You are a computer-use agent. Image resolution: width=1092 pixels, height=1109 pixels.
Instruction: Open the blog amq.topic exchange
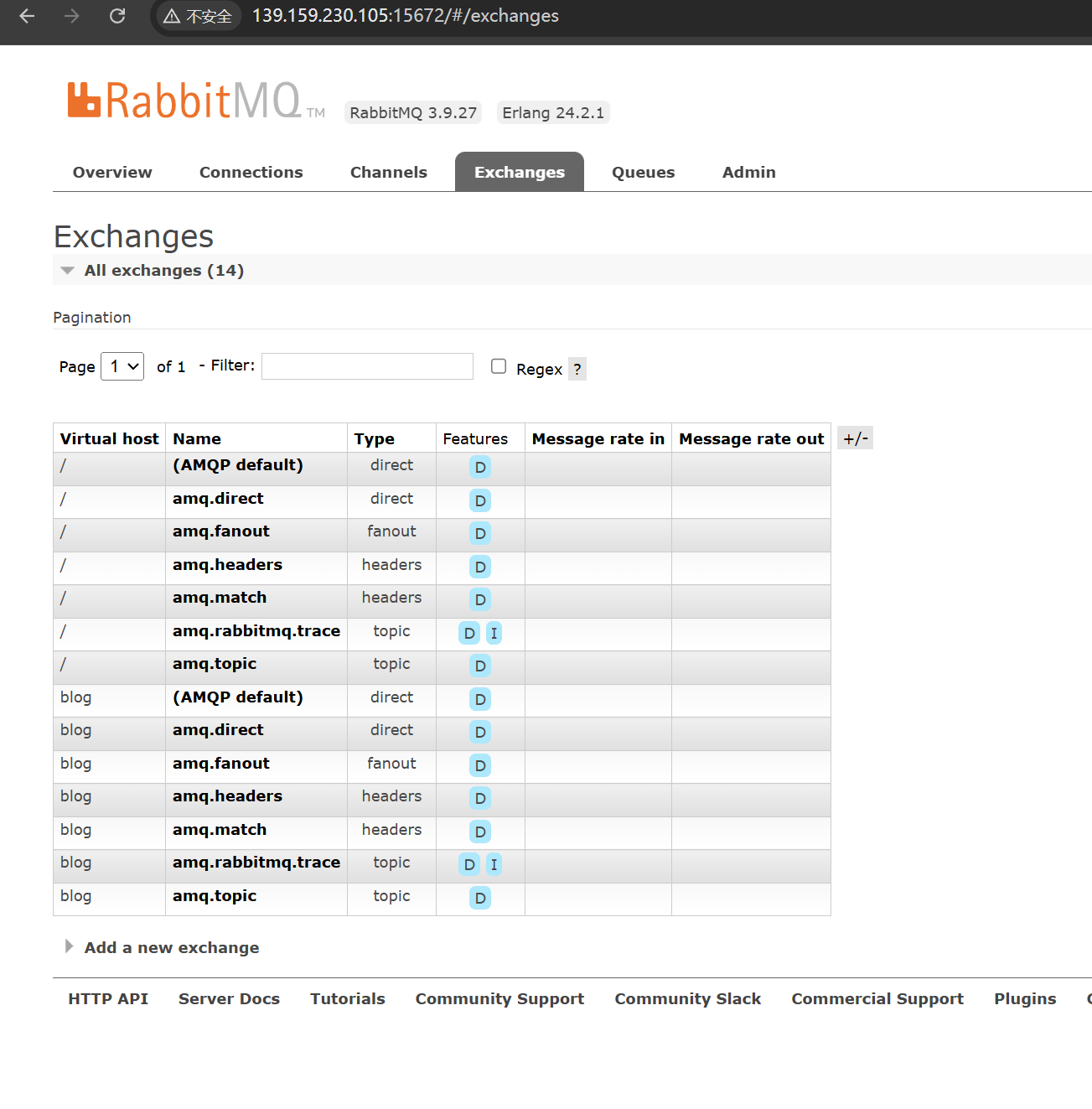point(215,896)
